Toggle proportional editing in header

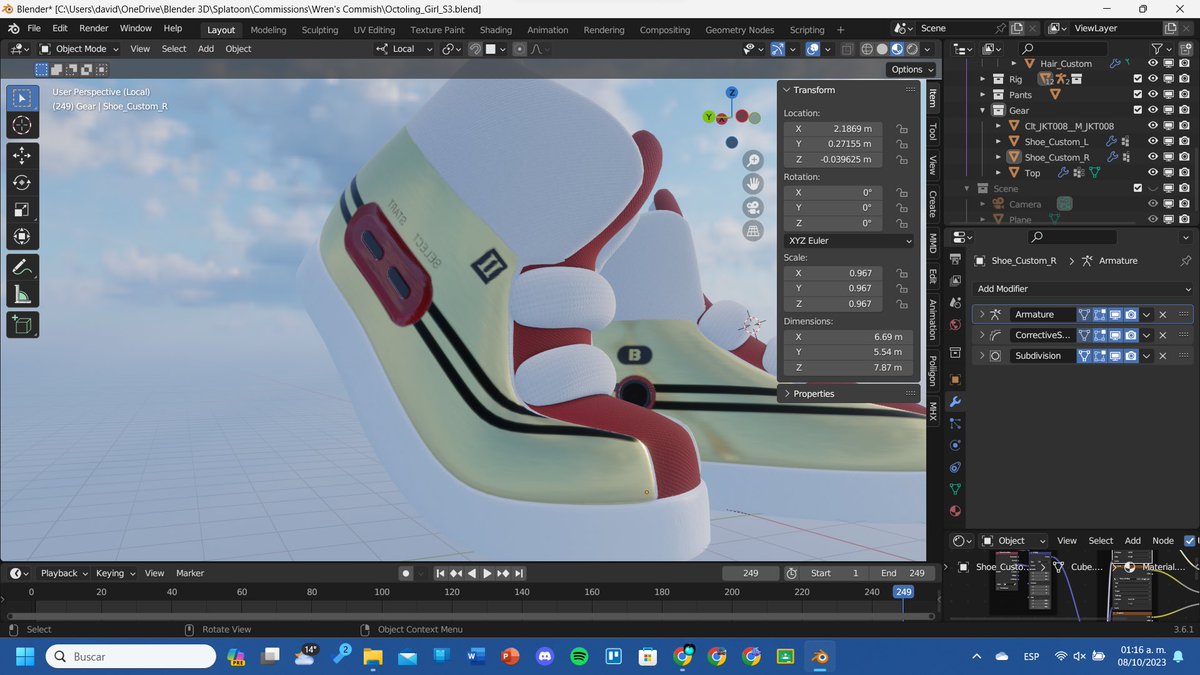click(520, 49)
